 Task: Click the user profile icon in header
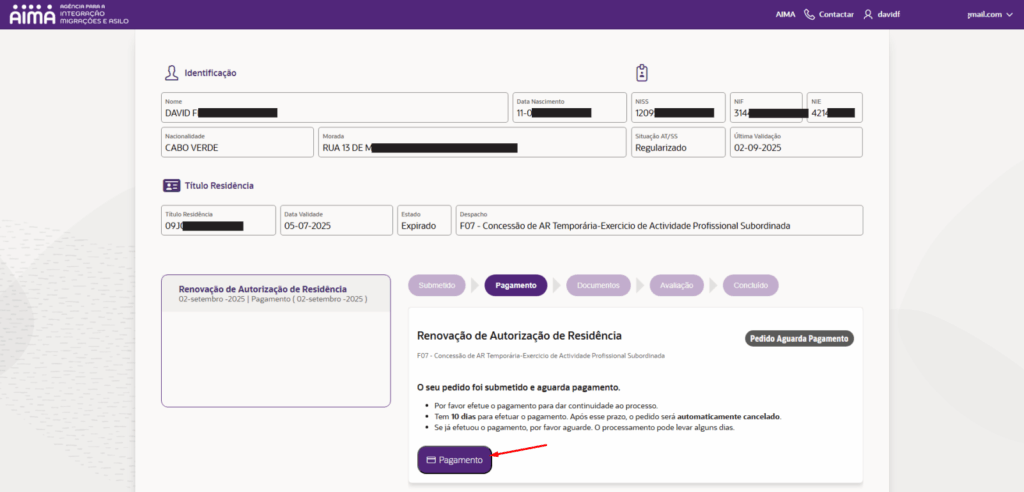tap(869, 15)
